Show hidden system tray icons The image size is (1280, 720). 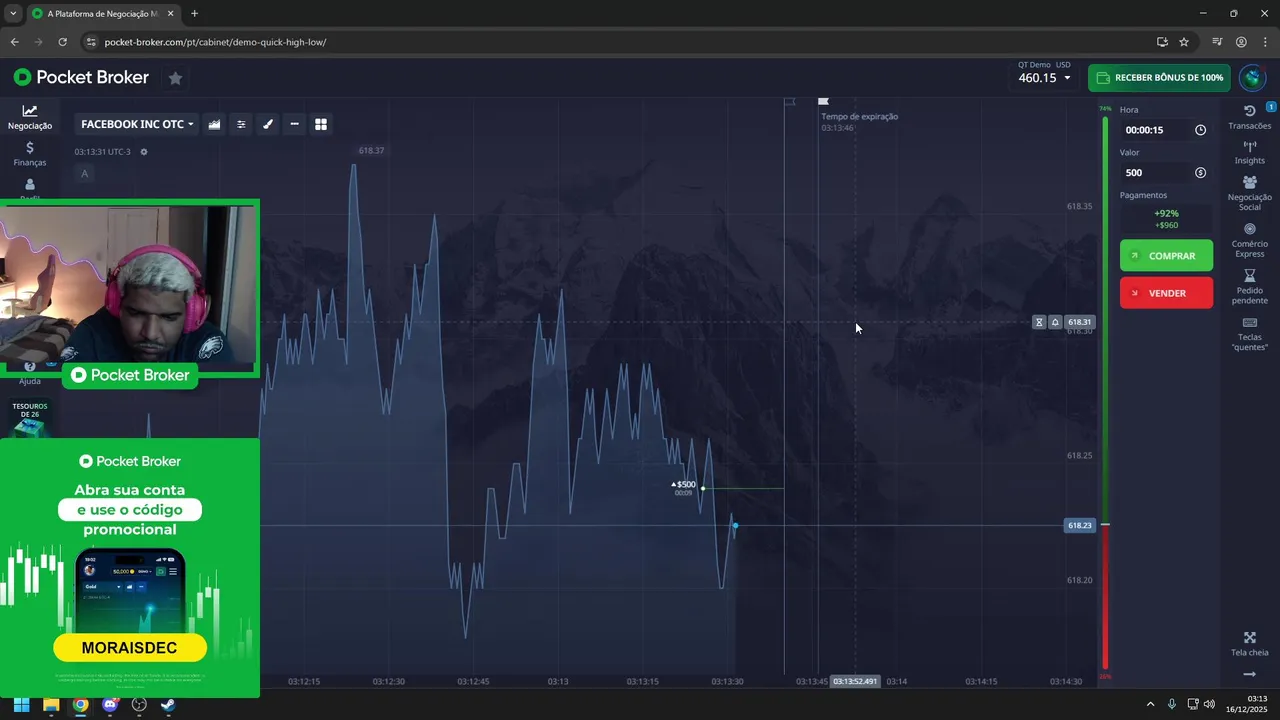1150,704
